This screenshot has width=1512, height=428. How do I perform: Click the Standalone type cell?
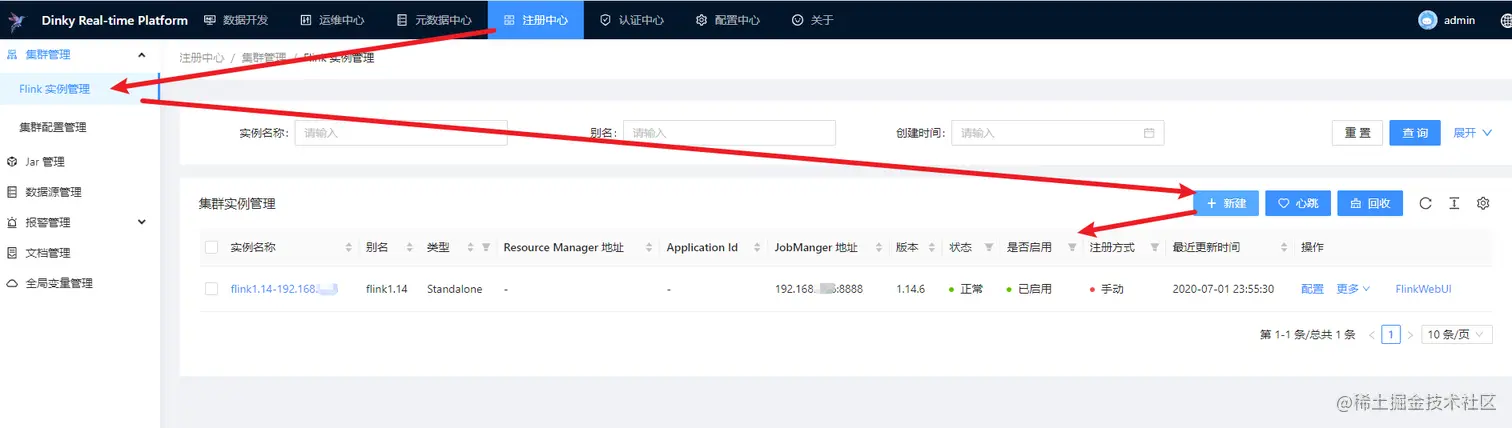(454, 289)
